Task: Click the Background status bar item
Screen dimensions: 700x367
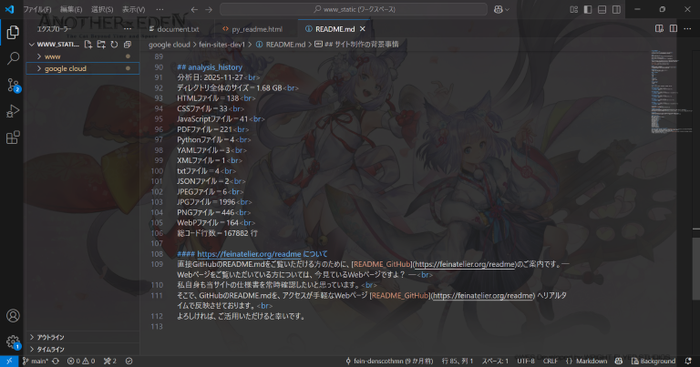Action: pos(653,361)
